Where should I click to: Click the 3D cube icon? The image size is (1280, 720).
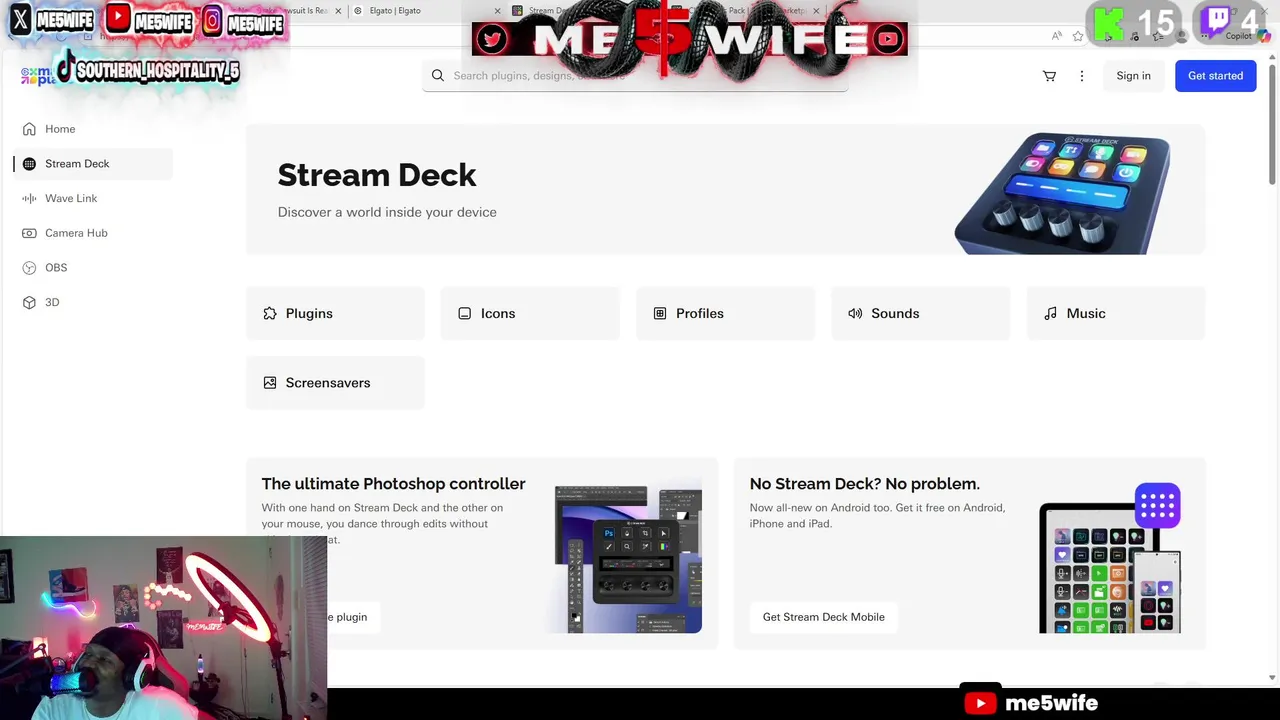point(29,302)
